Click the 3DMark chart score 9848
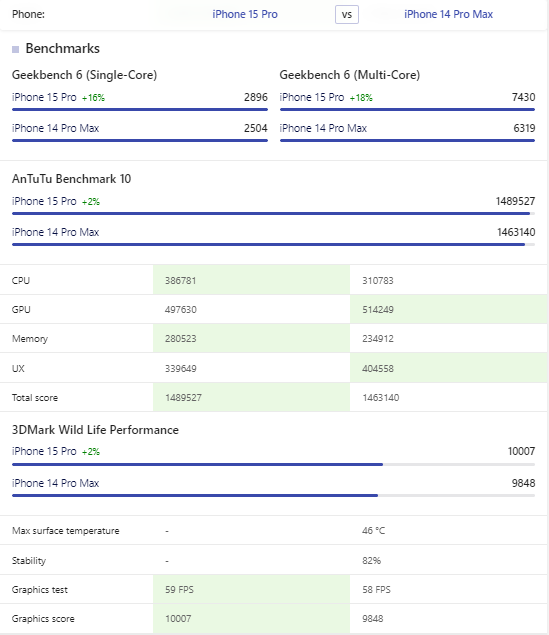The image size is (549, 635). point(523,483)
